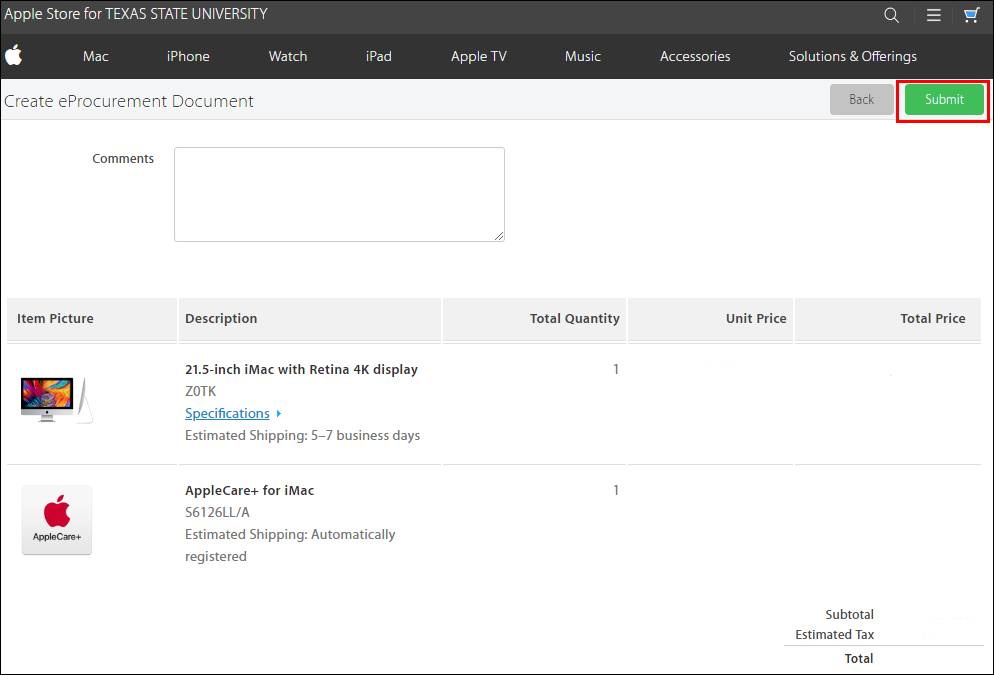Open Solutions & Offerings menu
The image size is (994, 675).
[852, 56]
